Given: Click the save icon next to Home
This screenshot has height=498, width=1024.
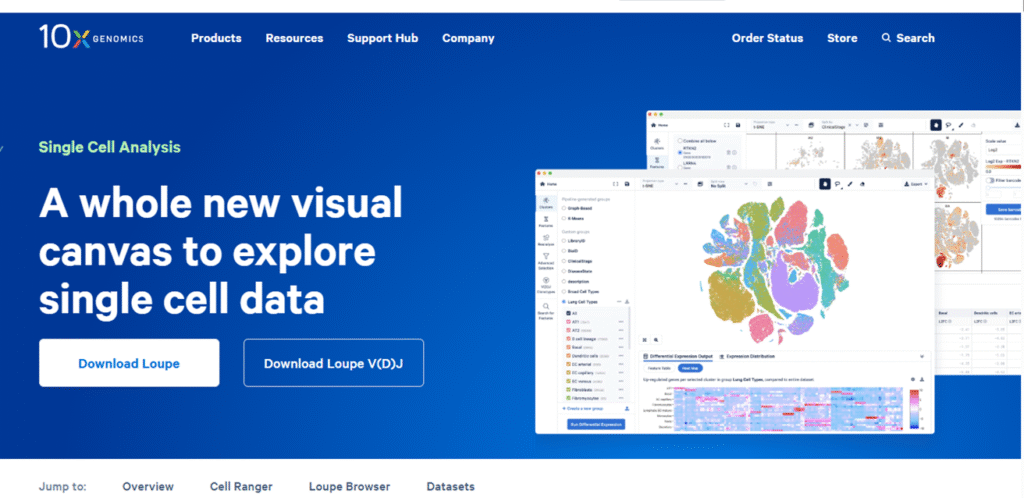Looking at the screenshot, I should pos(625,184).
